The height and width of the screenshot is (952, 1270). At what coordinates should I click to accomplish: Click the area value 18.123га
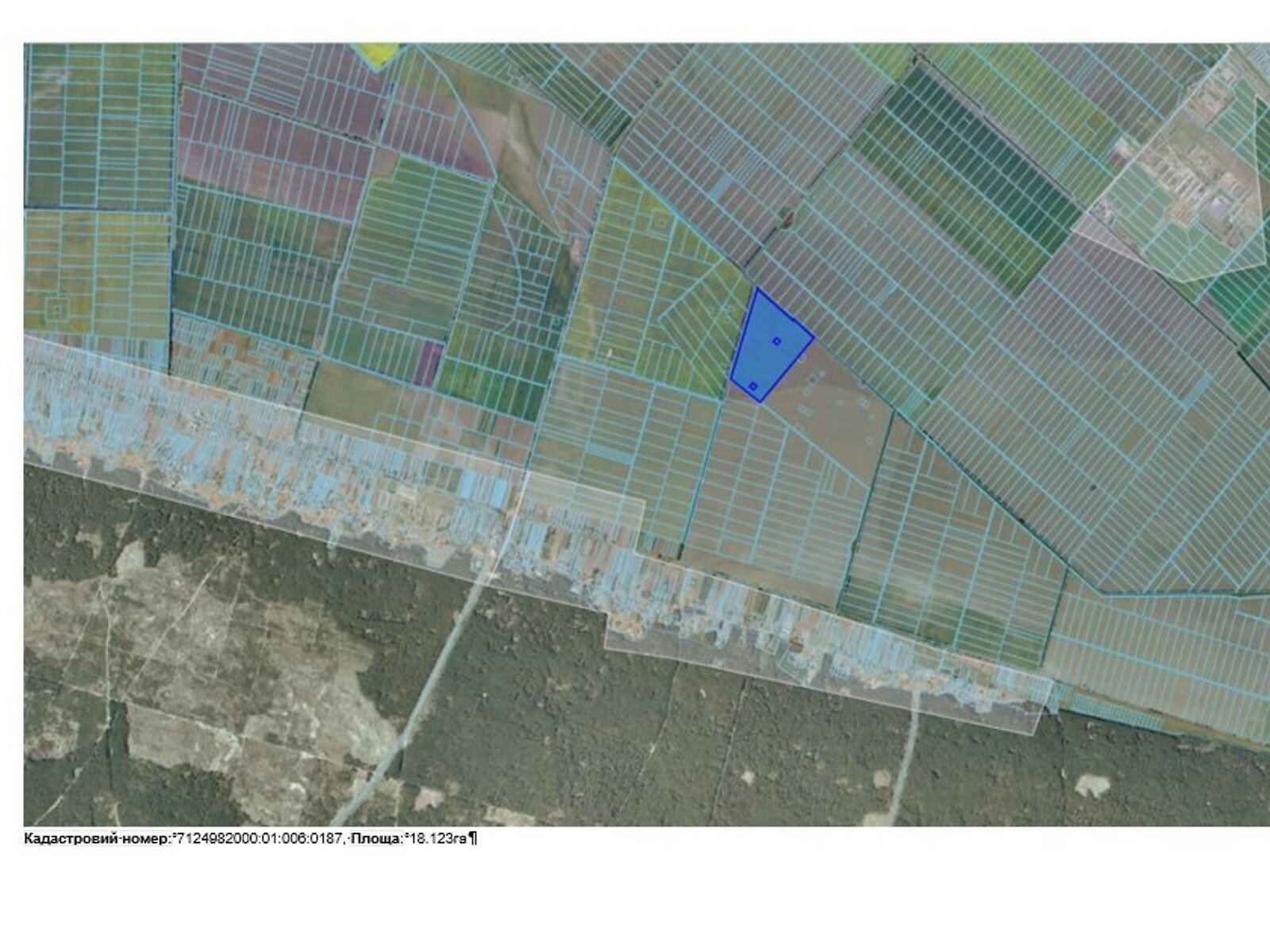tap(437, 839)
